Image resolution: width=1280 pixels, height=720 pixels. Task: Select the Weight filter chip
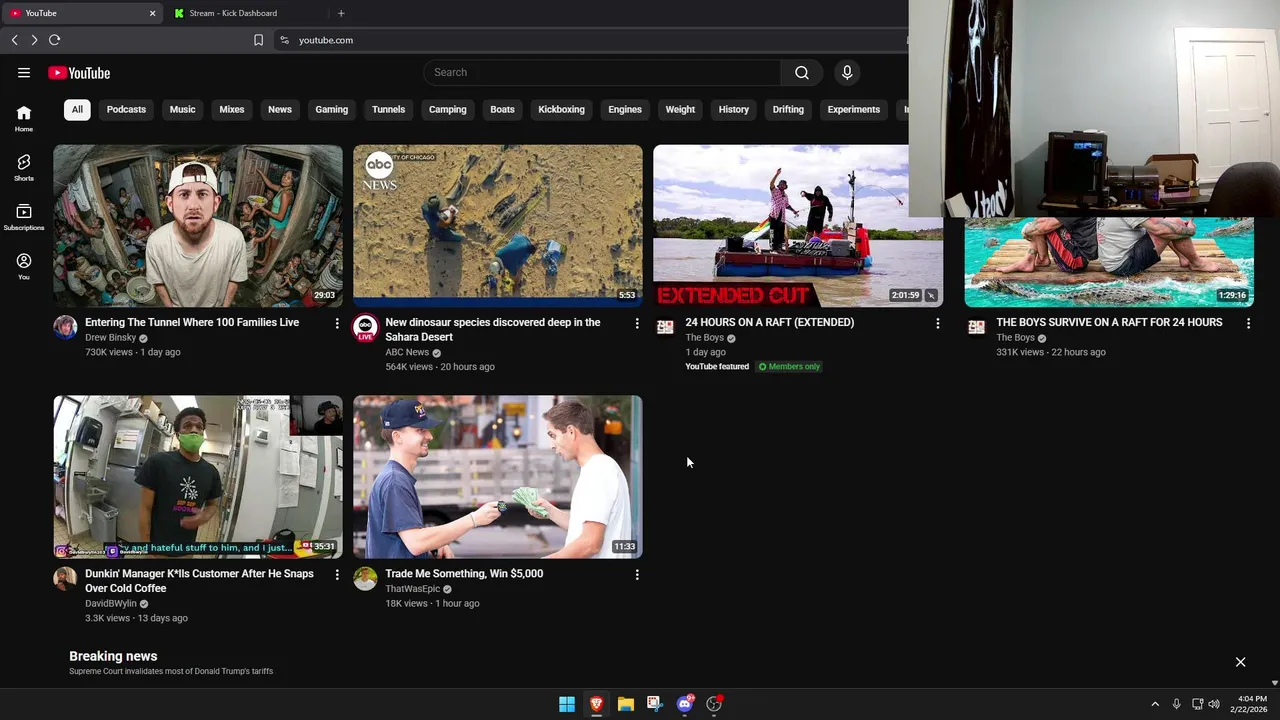[680, 109]
